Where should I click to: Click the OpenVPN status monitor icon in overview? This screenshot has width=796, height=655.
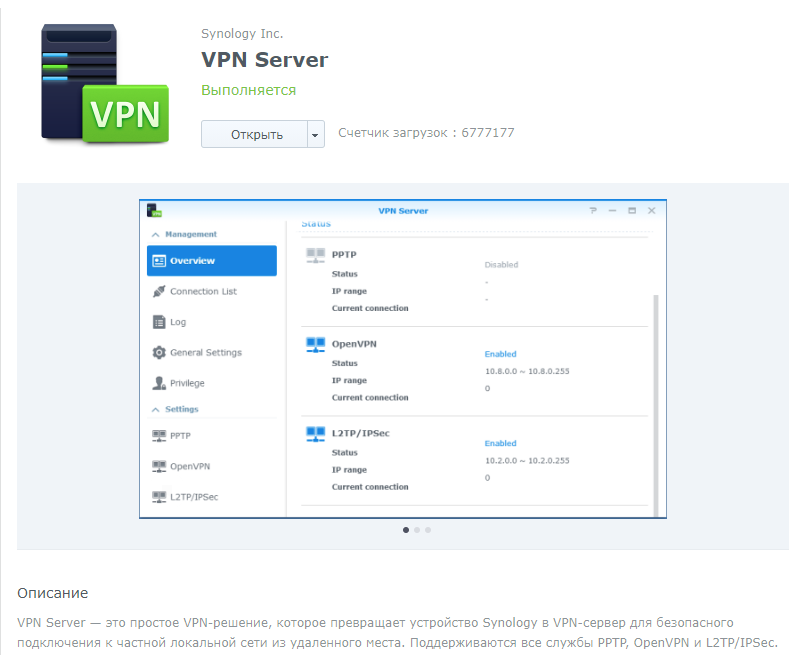[x=315, y=345]
